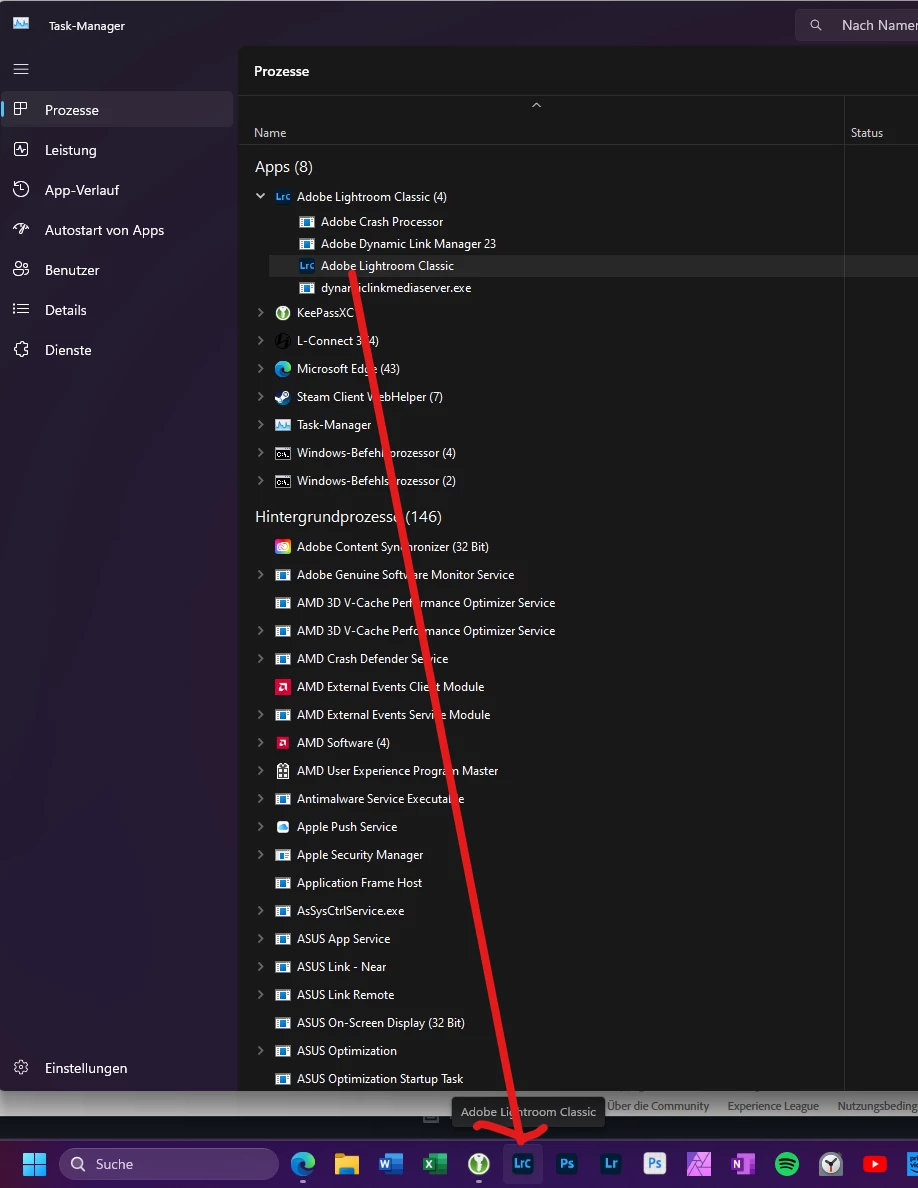Select Apple Security Manager row
The height and width of the screenshot is (1188, 918).
point(360,855)
